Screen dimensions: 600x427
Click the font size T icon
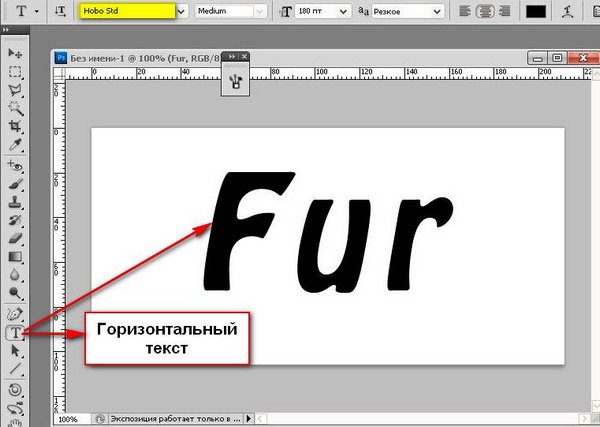click(286, 12)
